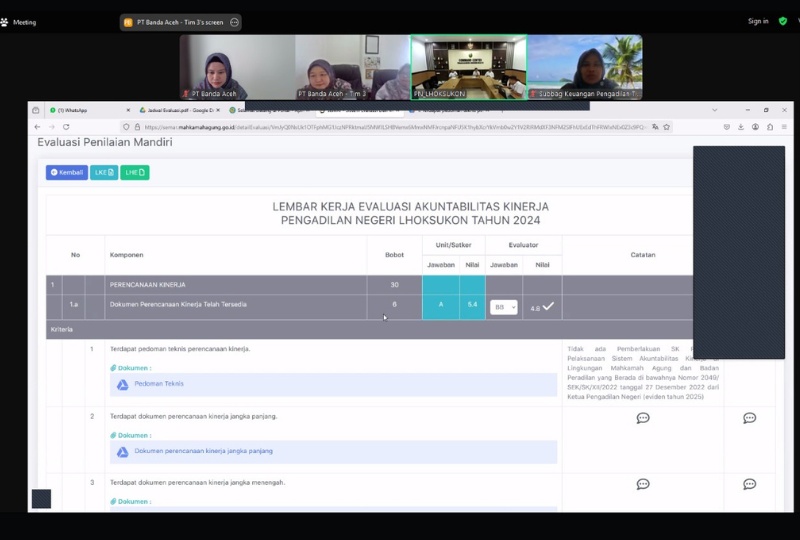Open screen share options ellipsis menu
This screenshot has height=540, width=800.
234,22
